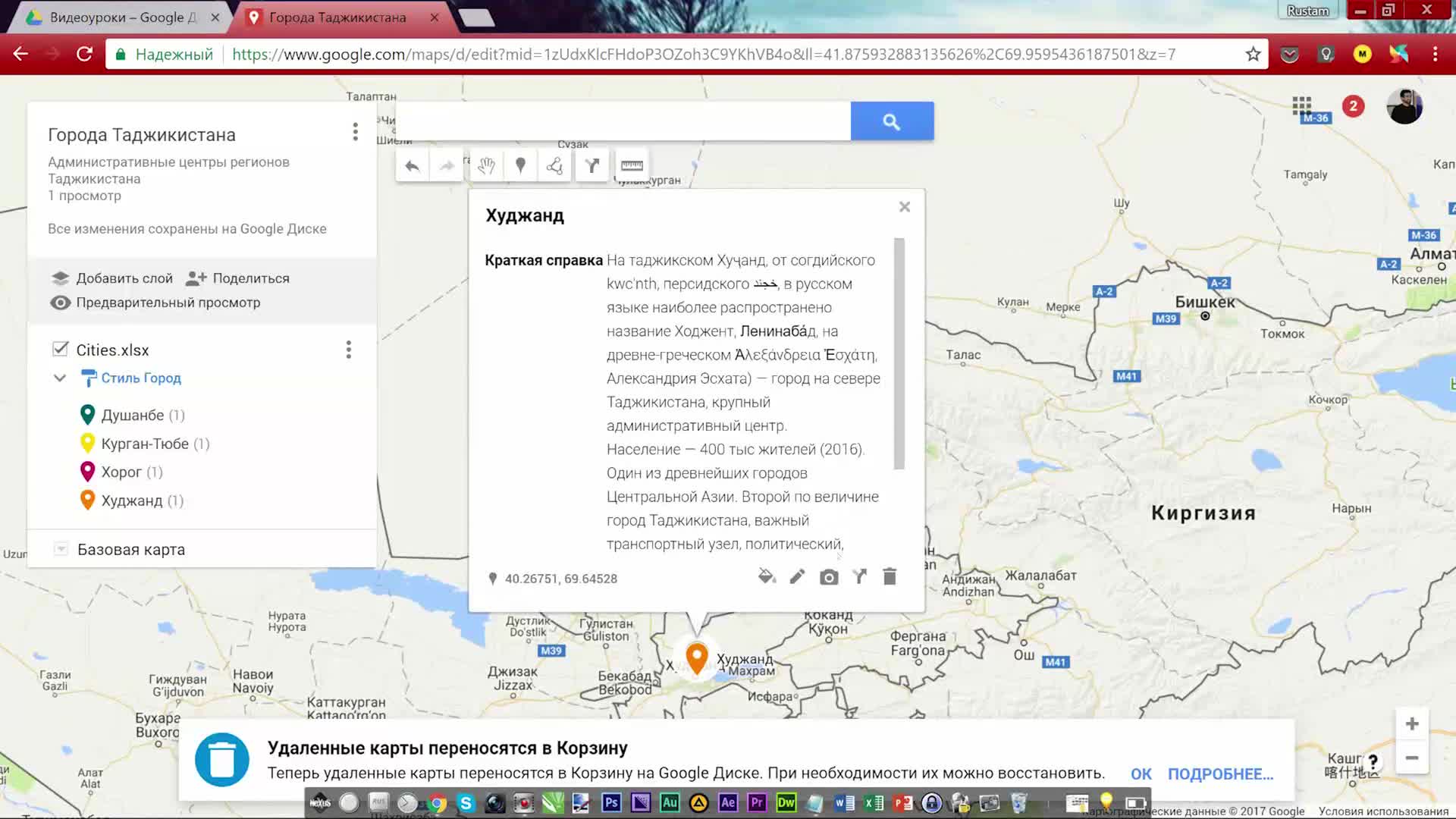
Task: Launch Photoshop from the dock
Action: [611, 802]
